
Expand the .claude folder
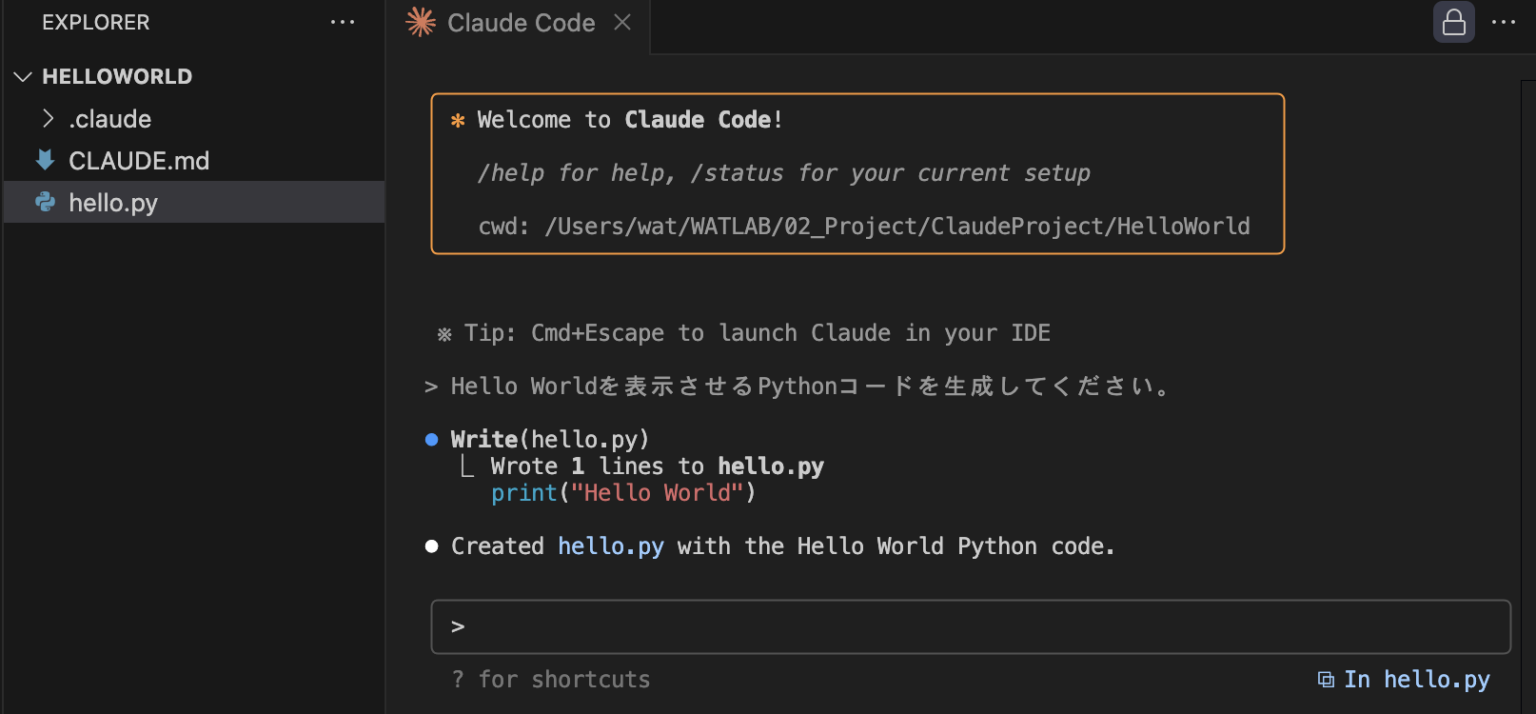coord(47,118)
